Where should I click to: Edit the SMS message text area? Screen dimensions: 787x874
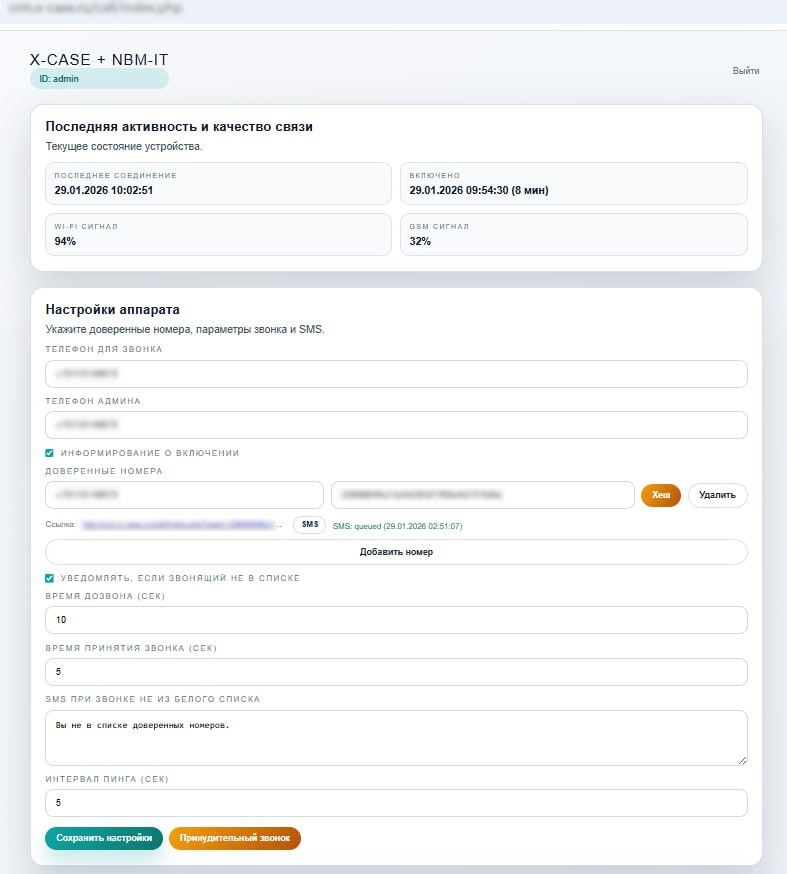(x=396, y=737)
